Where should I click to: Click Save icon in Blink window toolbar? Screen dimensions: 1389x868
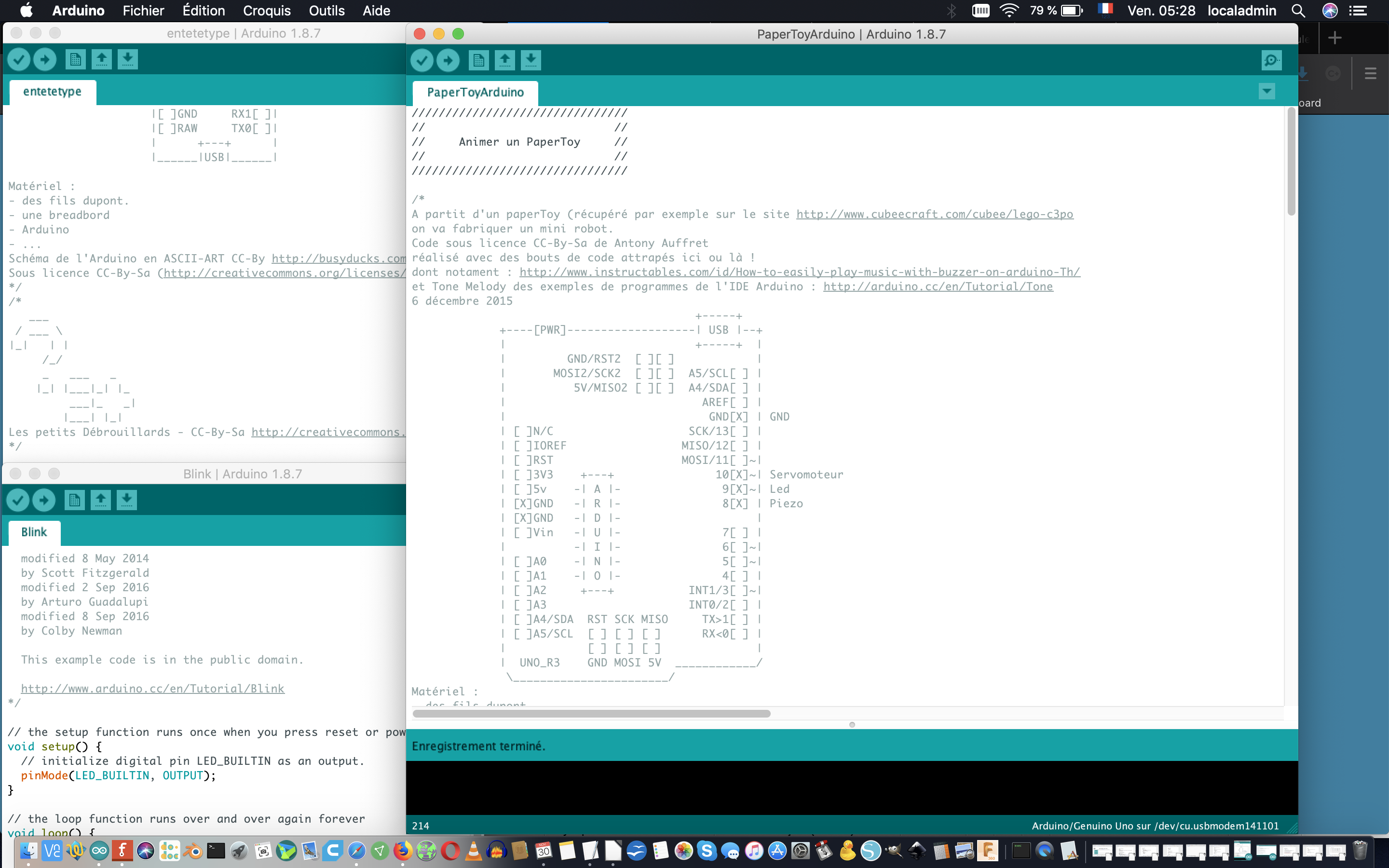point(127,500)
